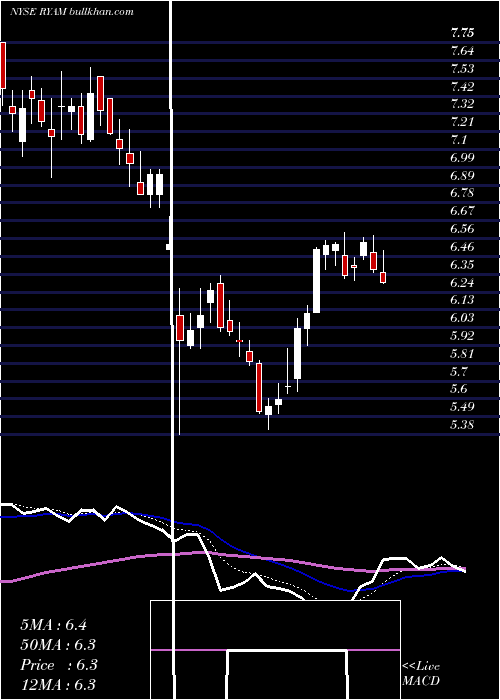
Task: Click the 6.89 price axis label
Action: (x=462, y=175)
